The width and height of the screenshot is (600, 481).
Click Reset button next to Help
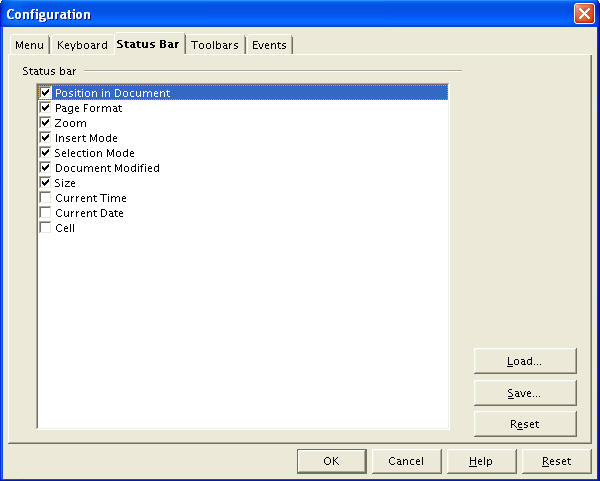pos(556,461)
